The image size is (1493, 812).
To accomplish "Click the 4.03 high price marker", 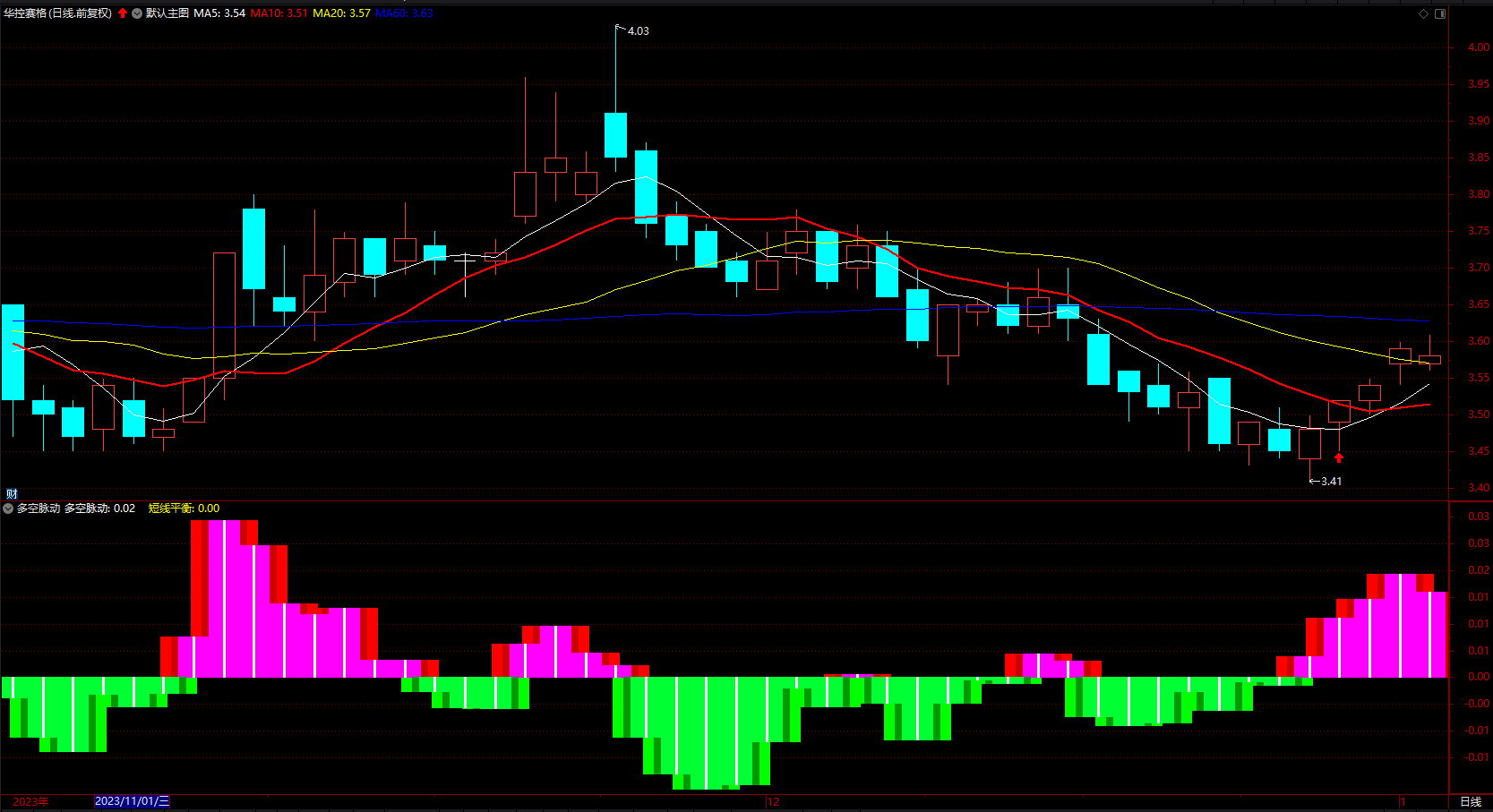I will click(639, 31).
